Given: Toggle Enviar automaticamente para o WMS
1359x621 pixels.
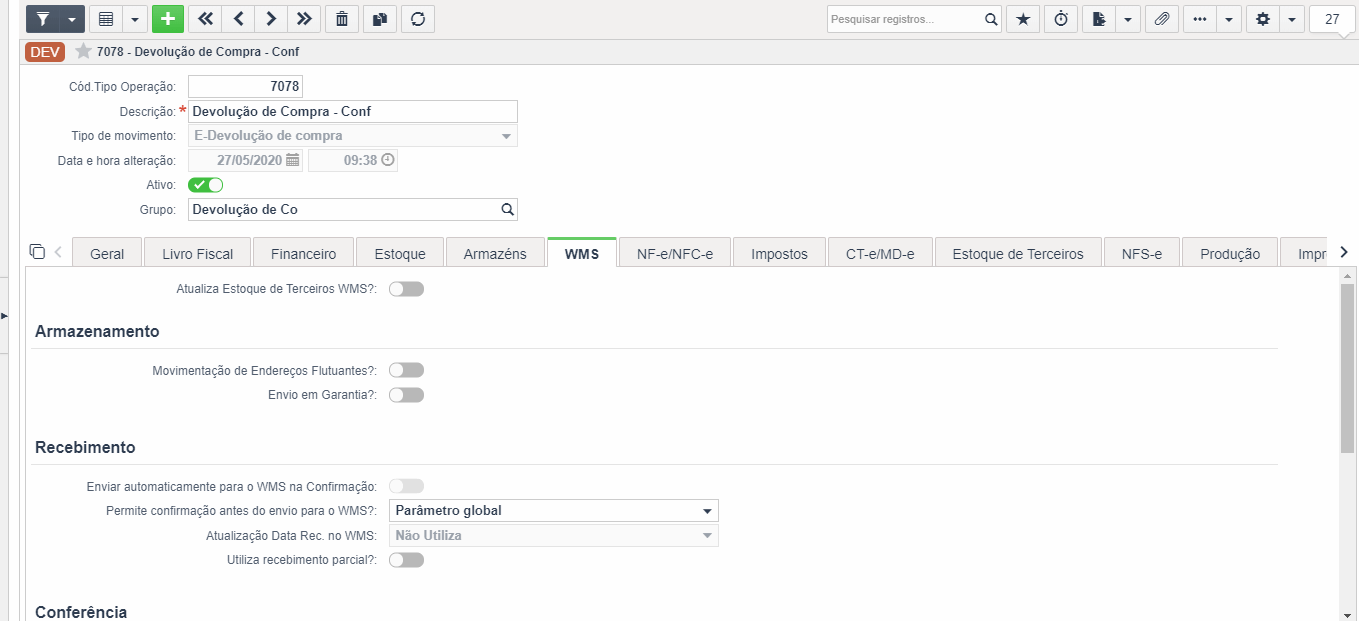Looking at the screenshot, I should [x=406, y=486].
